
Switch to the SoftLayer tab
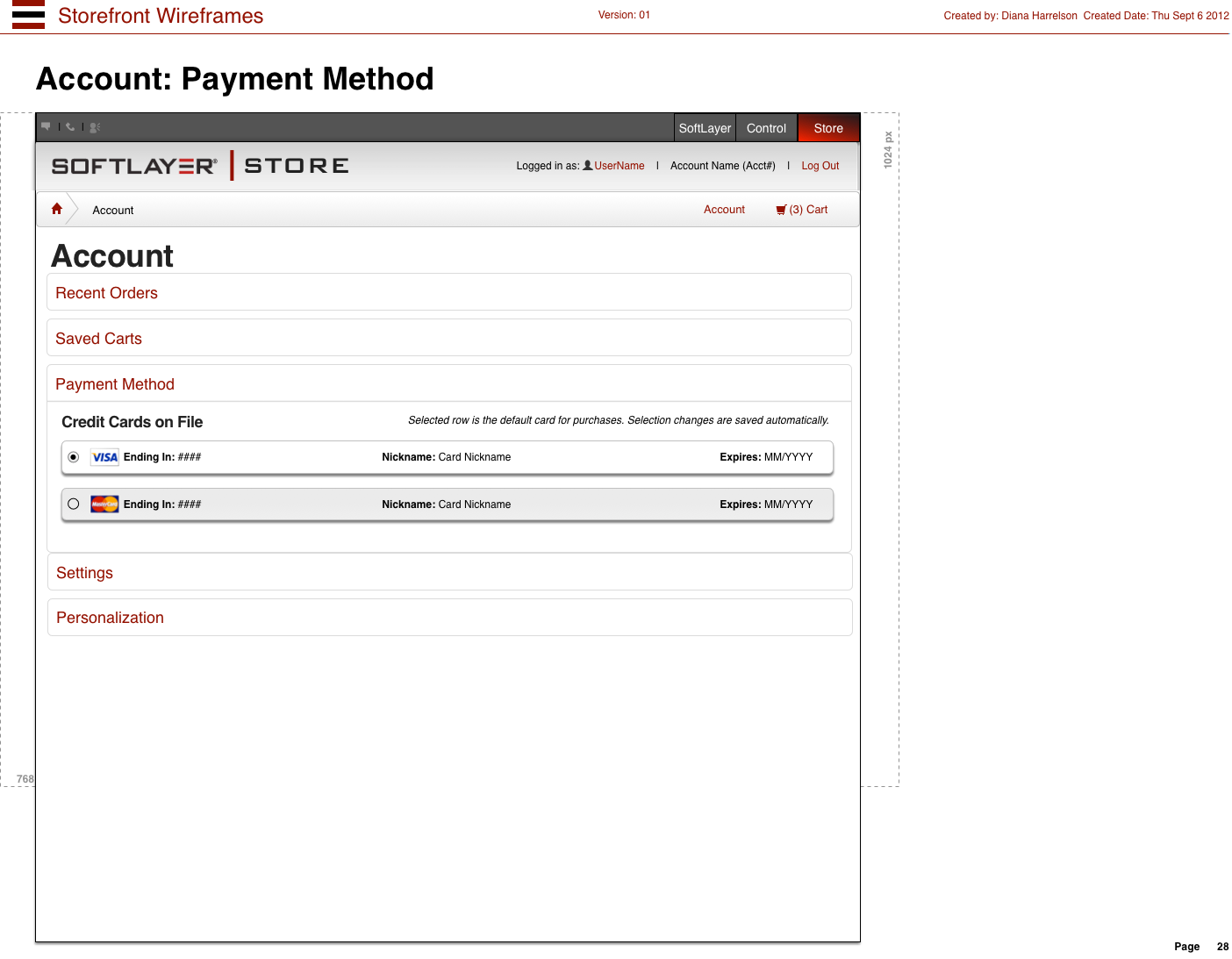(705, 128)
